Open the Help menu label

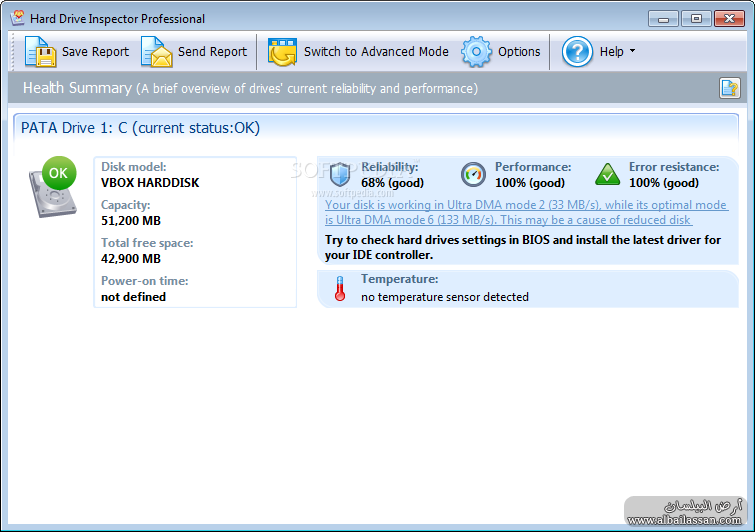[x=612, y=52]
